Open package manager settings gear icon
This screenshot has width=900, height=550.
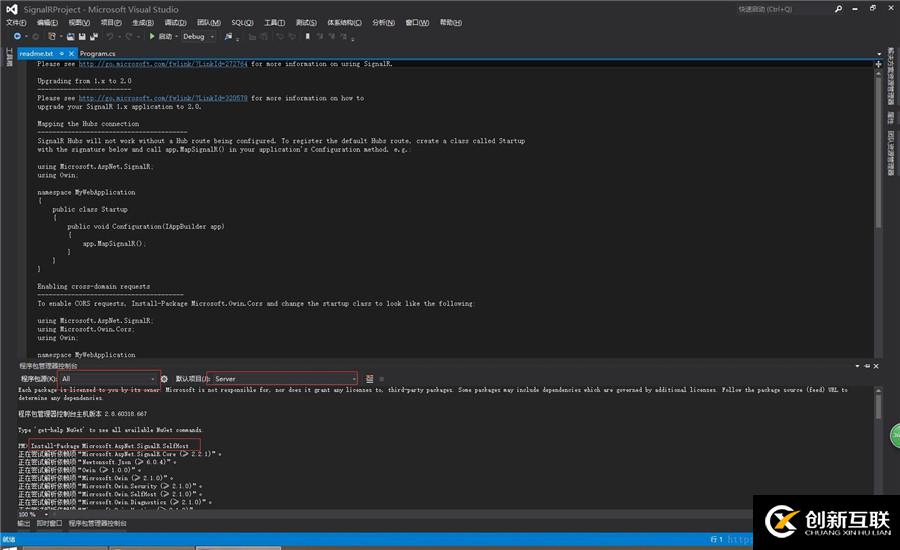(164, 379)
